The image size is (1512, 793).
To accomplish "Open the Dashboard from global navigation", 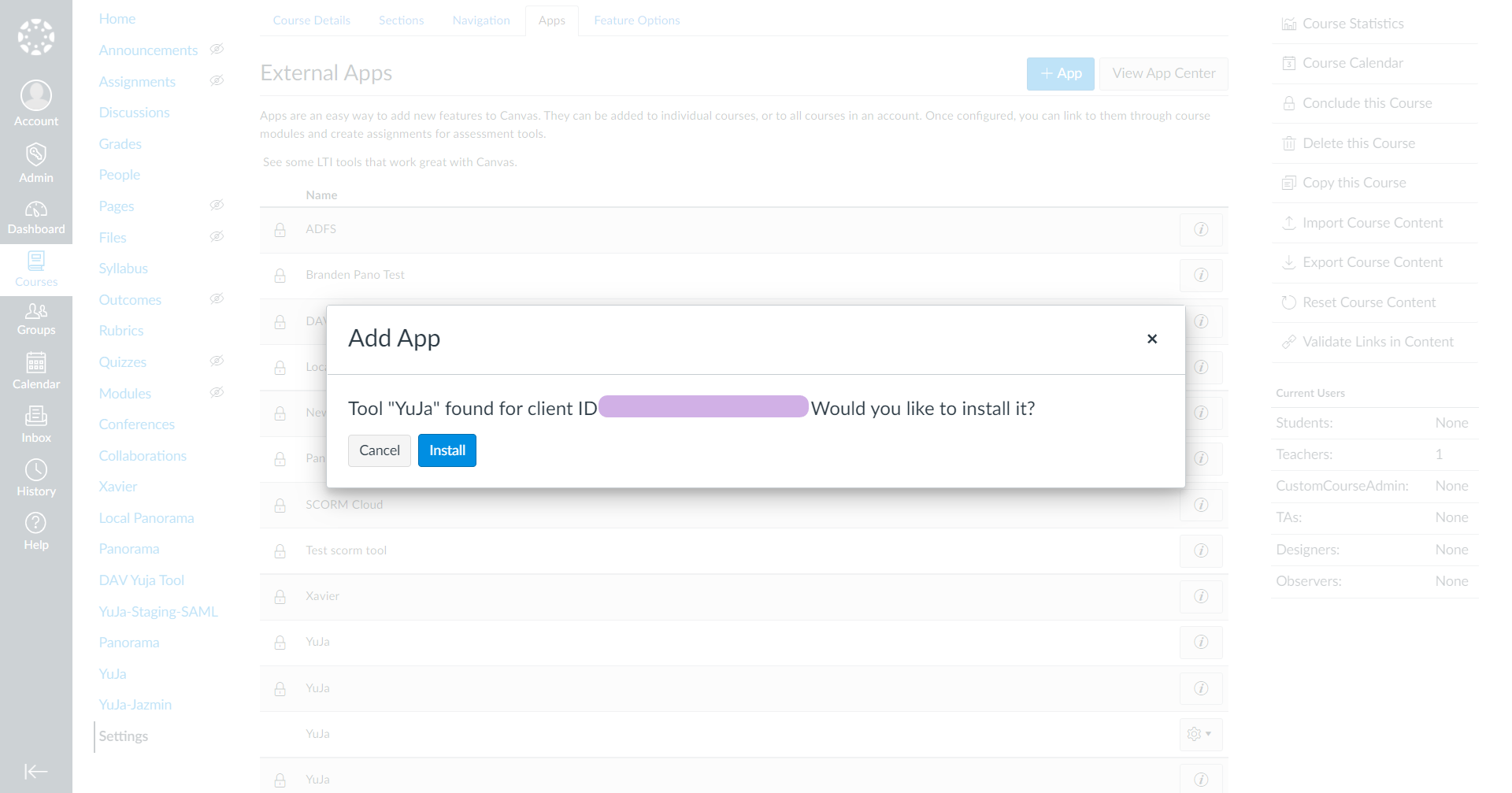I will click(x=36, y=217).
